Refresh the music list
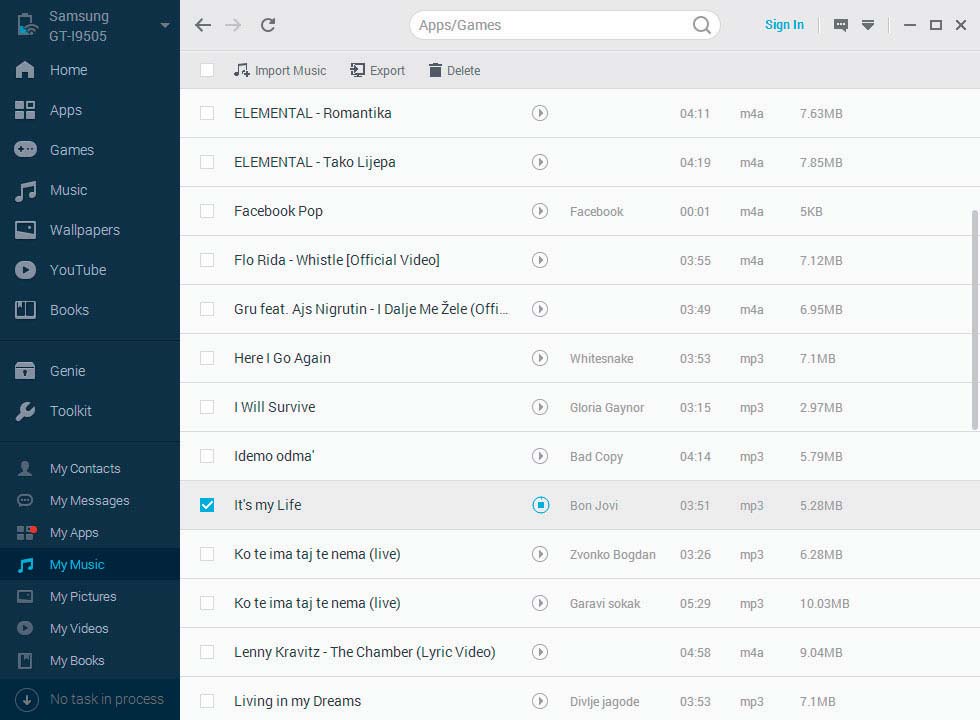The width and height of the screenshot is (980, 720). [x=268, y=25]
